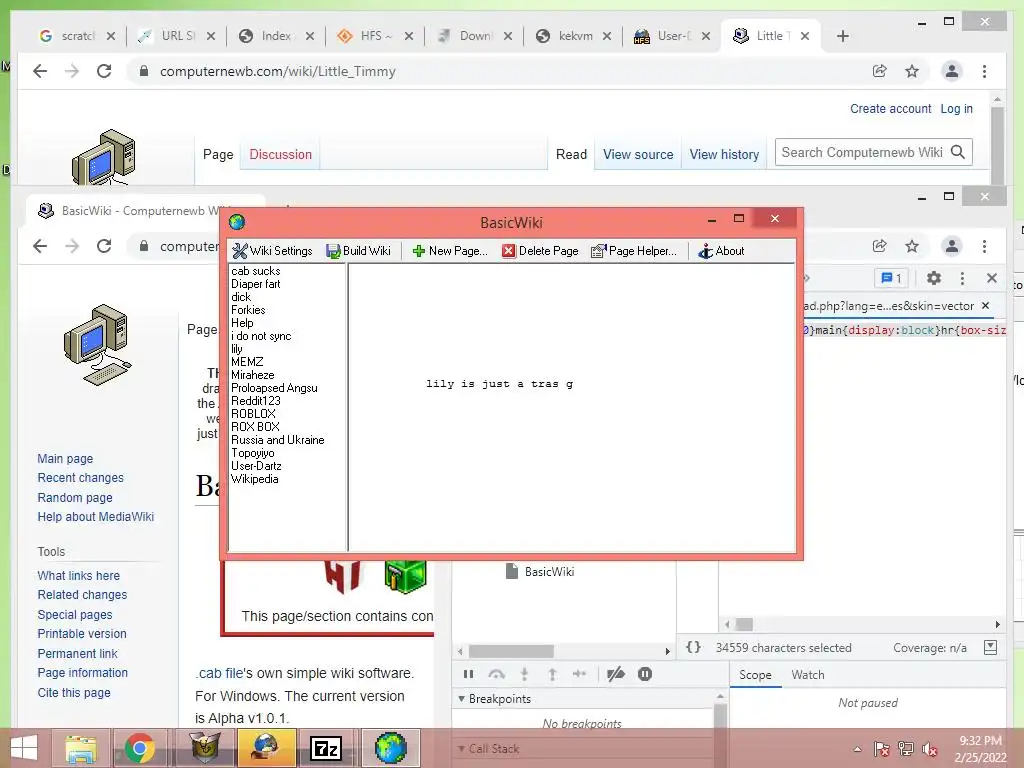Reload the Little_Timmy wiki page

[104, 71]
